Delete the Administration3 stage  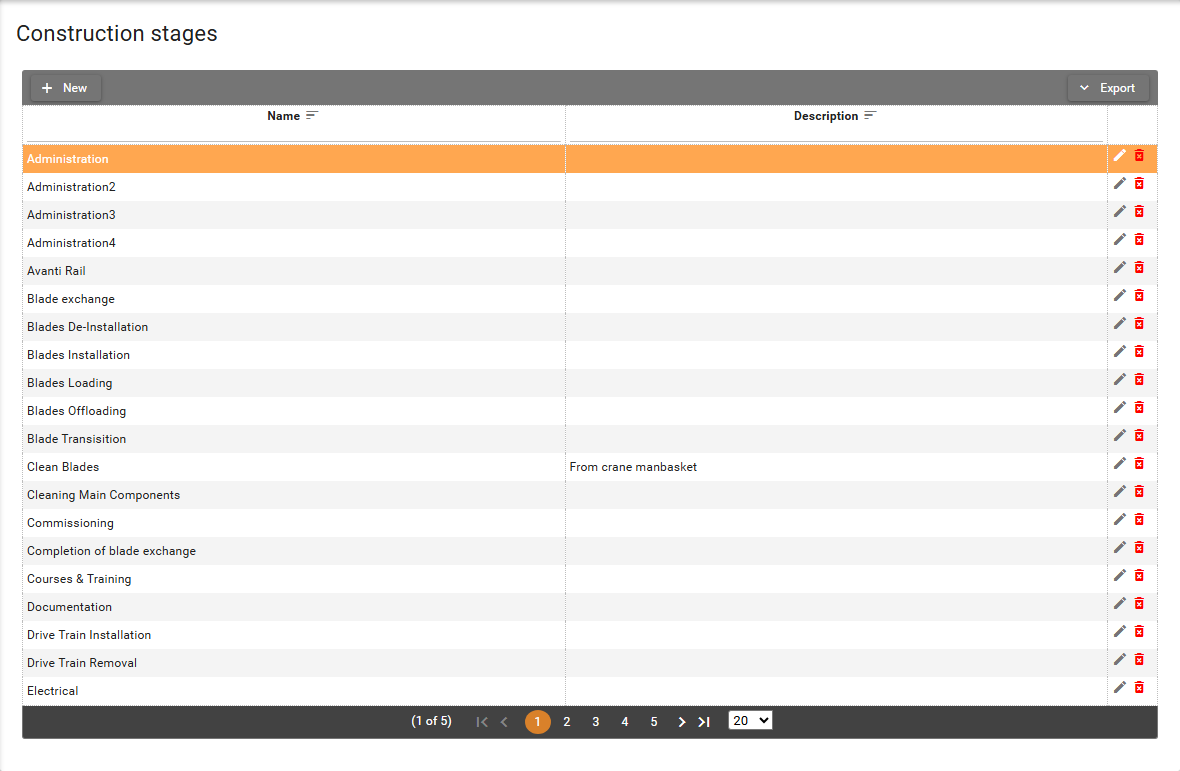click(x=1139, y=211)
